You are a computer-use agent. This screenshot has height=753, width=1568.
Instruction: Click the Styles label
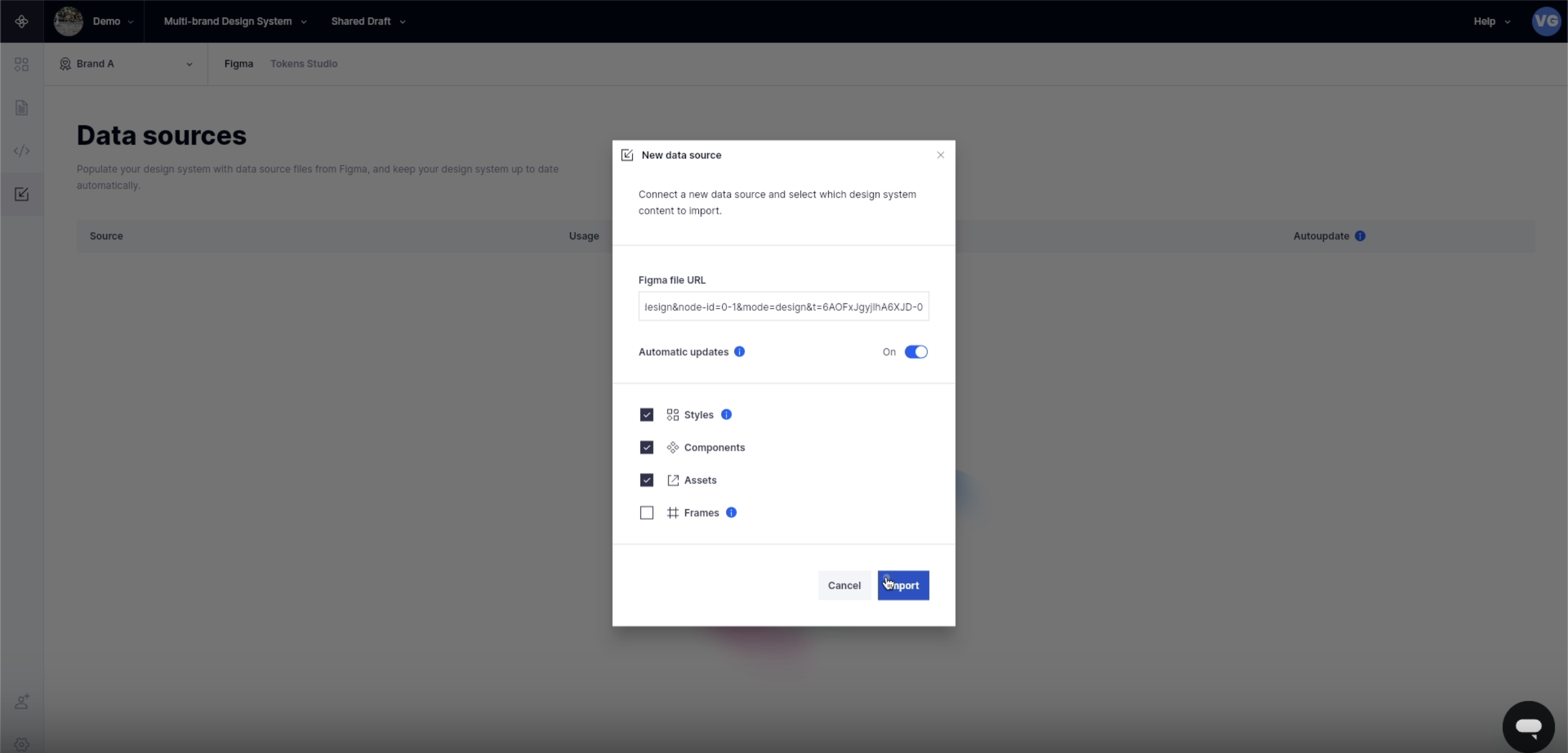pos(698,414)
